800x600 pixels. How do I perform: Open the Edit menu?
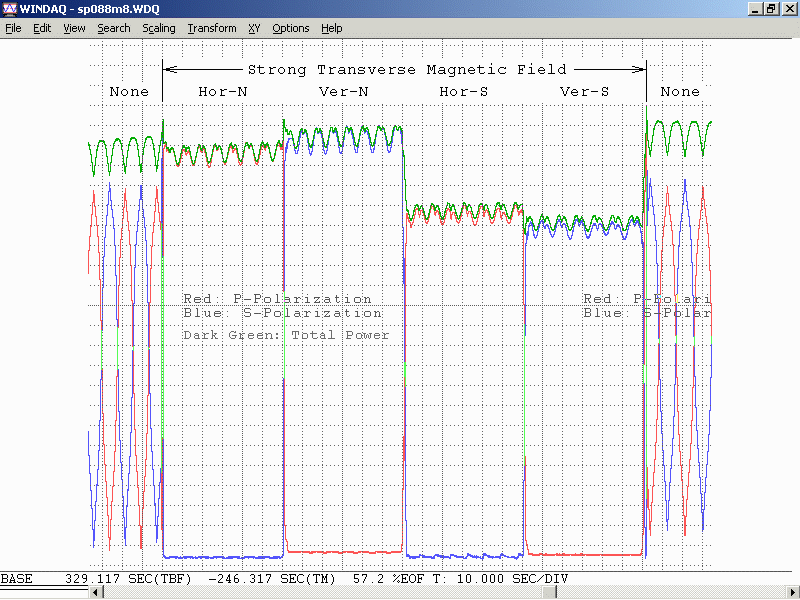42,28
